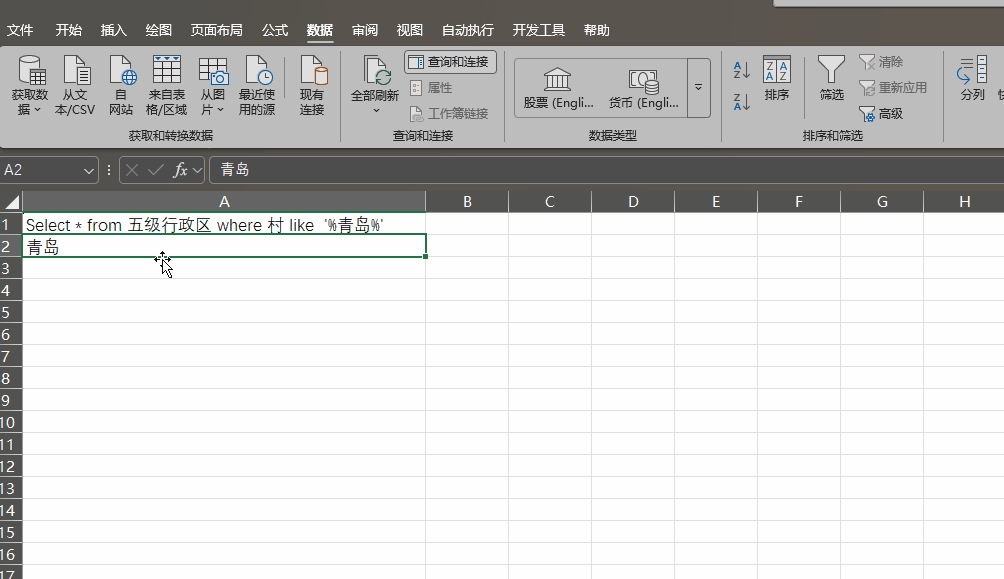Toggle the 筛选 filter
Image resolution: width=1004 pixels, height=579 pixels.
(x=831, y=78)
